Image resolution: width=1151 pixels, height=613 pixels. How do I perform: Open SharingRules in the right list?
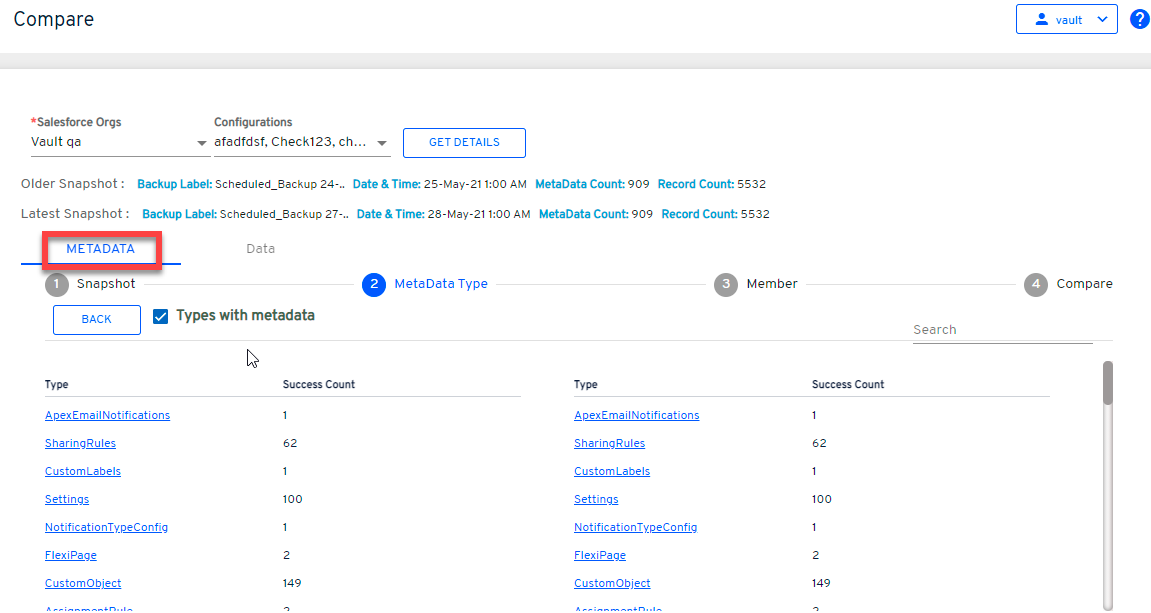point(609,443)
